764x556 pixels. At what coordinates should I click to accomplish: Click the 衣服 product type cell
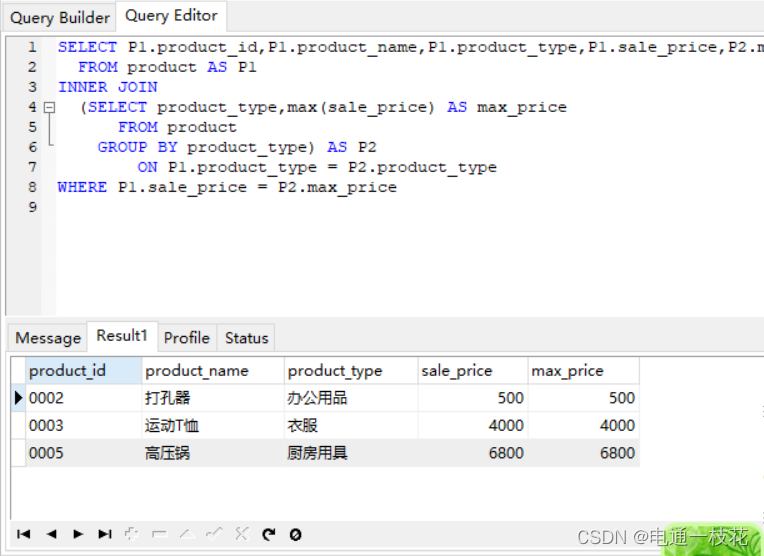tap(351, 425)
